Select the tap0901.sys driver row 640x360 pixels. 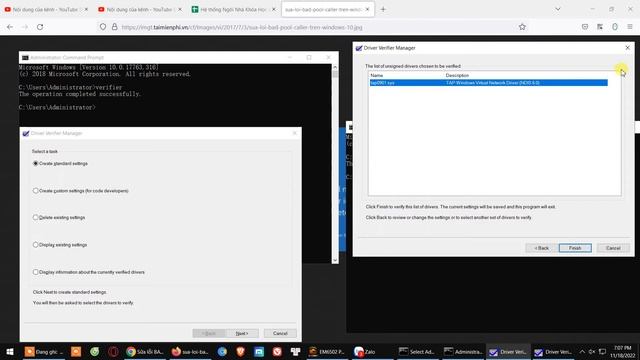(x=489, y=83)
